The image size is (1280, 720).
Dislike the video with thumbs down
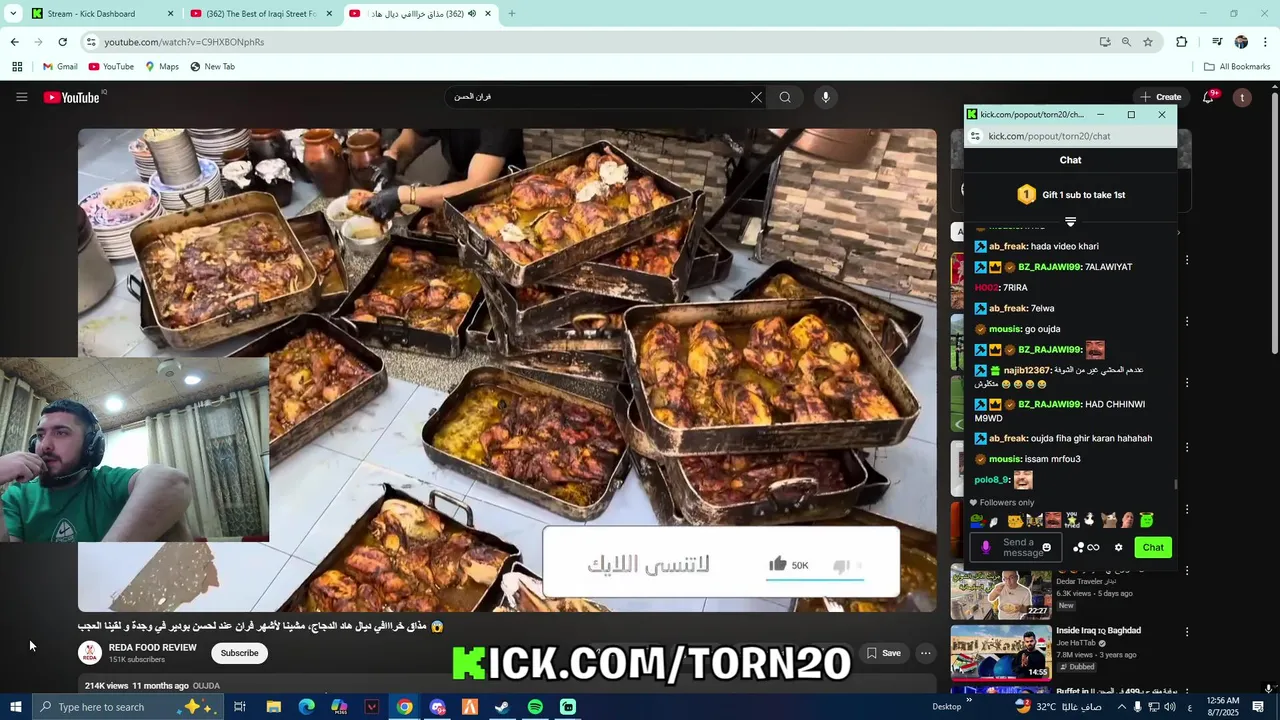pos(841,566)
